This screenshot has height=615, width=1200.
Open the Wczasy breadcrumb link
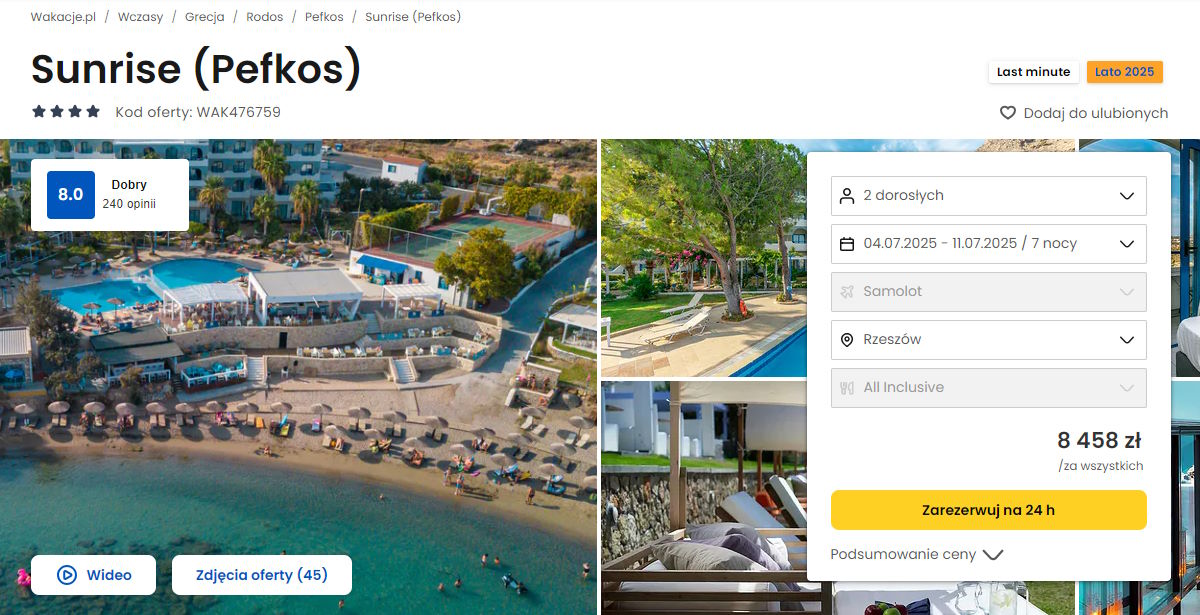point(140,17)
